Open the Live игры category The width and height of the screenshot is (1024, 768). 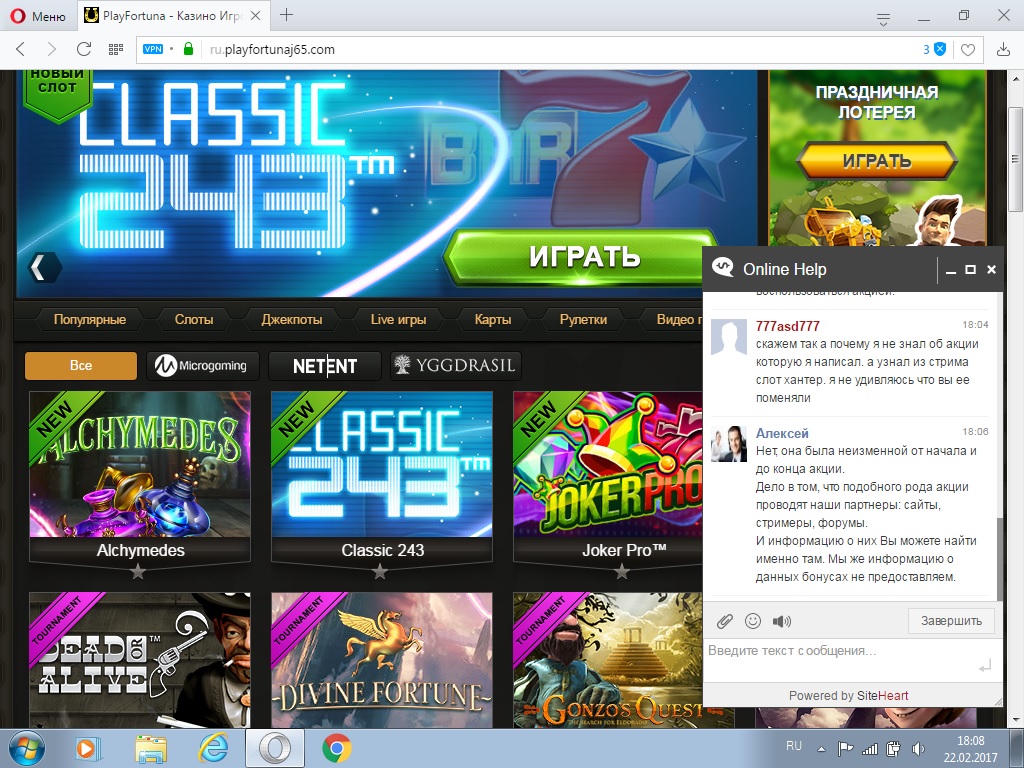click(x=398, y=319)
